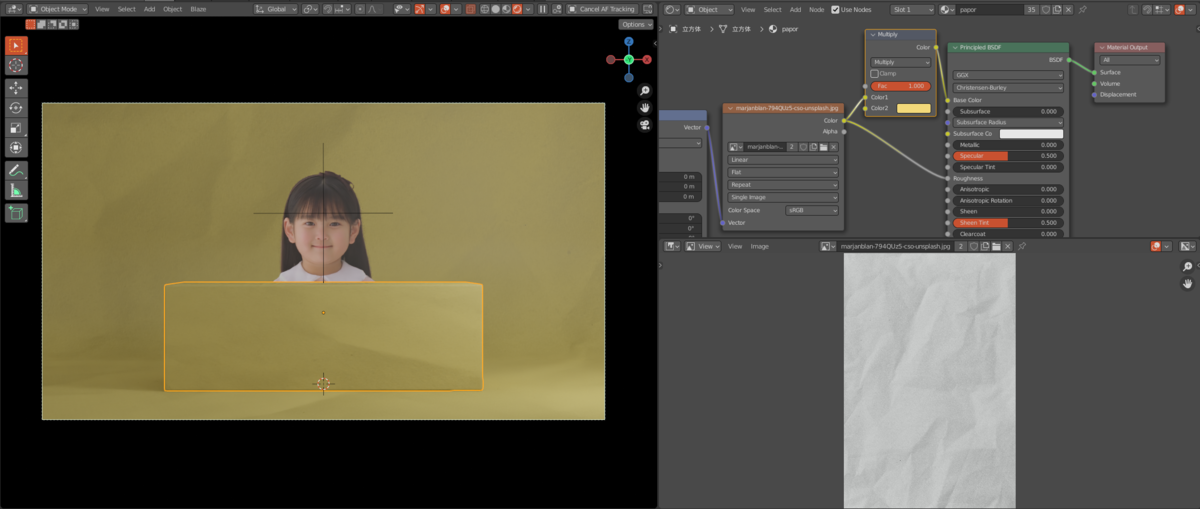Click the viewport zoom magnifier gizmo
Image resolution: width=1200 pixels, height=509 pixels.
(x=645, y=90)
